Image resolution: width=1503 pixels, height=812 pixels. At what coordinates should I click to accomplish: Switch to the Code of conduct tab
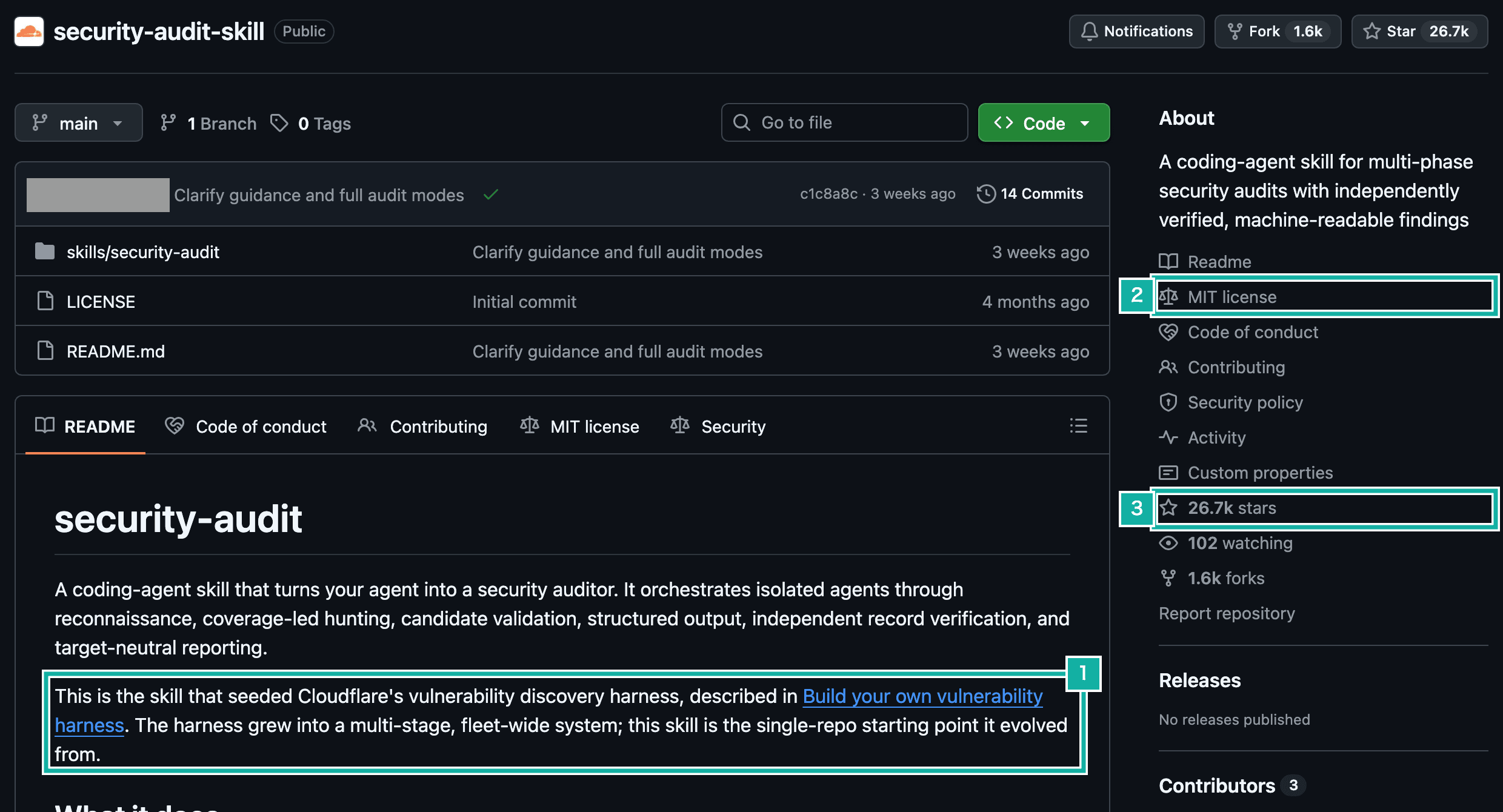point(245,427)
